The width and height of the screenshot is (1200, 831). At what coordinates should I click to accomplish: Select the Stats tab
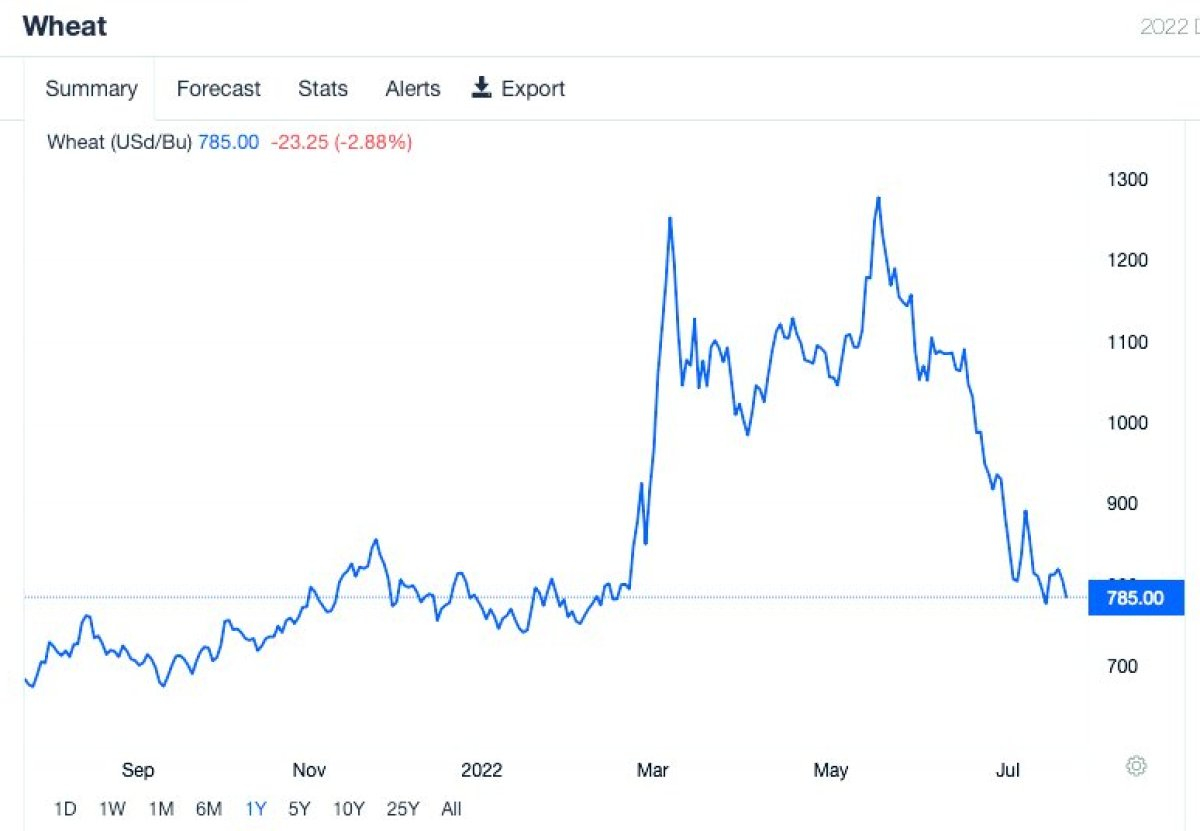[x=323, y=89]
